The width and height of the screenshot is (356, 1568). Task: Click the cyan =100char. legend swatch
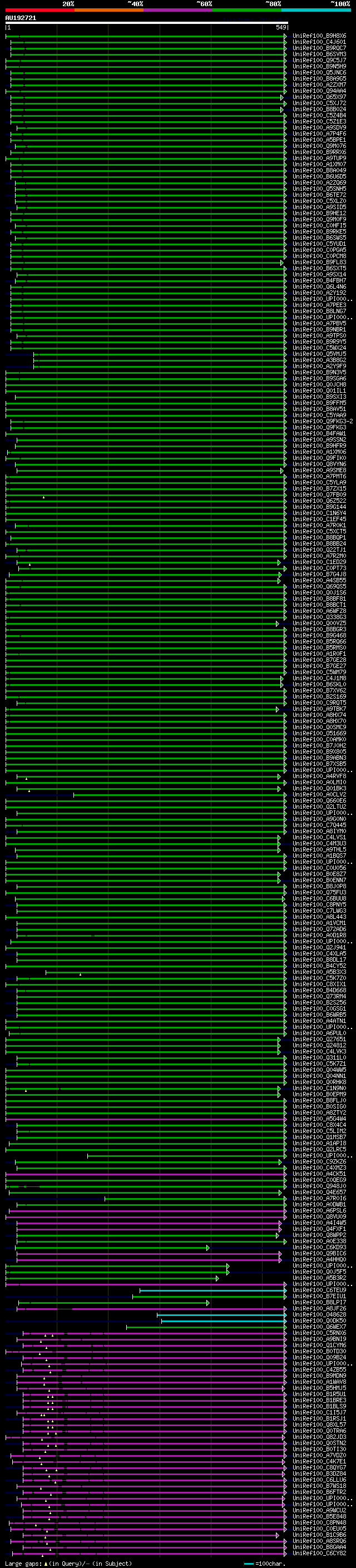tap(249, 1564)
